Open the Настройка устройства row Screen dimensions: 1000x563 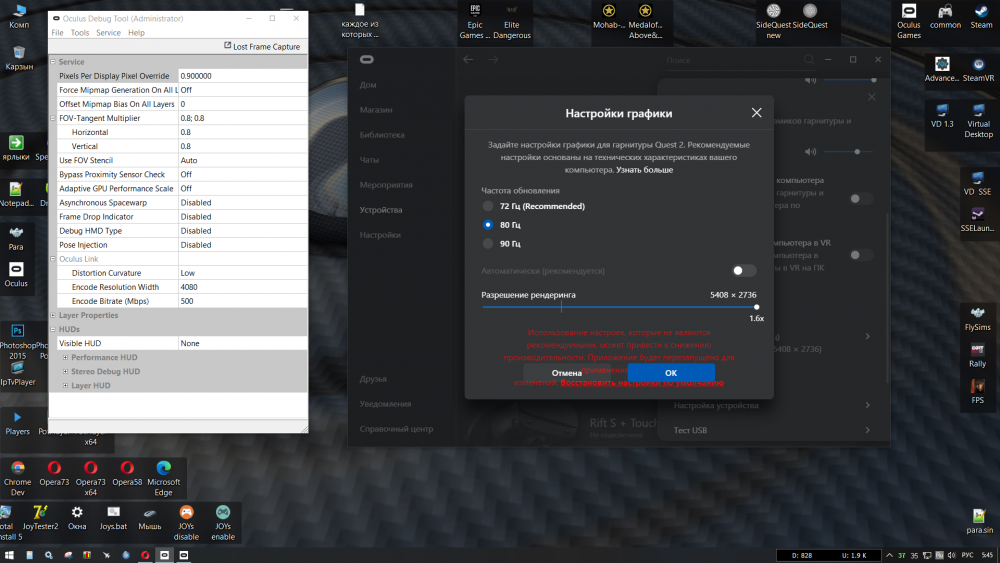pos(772,406)
